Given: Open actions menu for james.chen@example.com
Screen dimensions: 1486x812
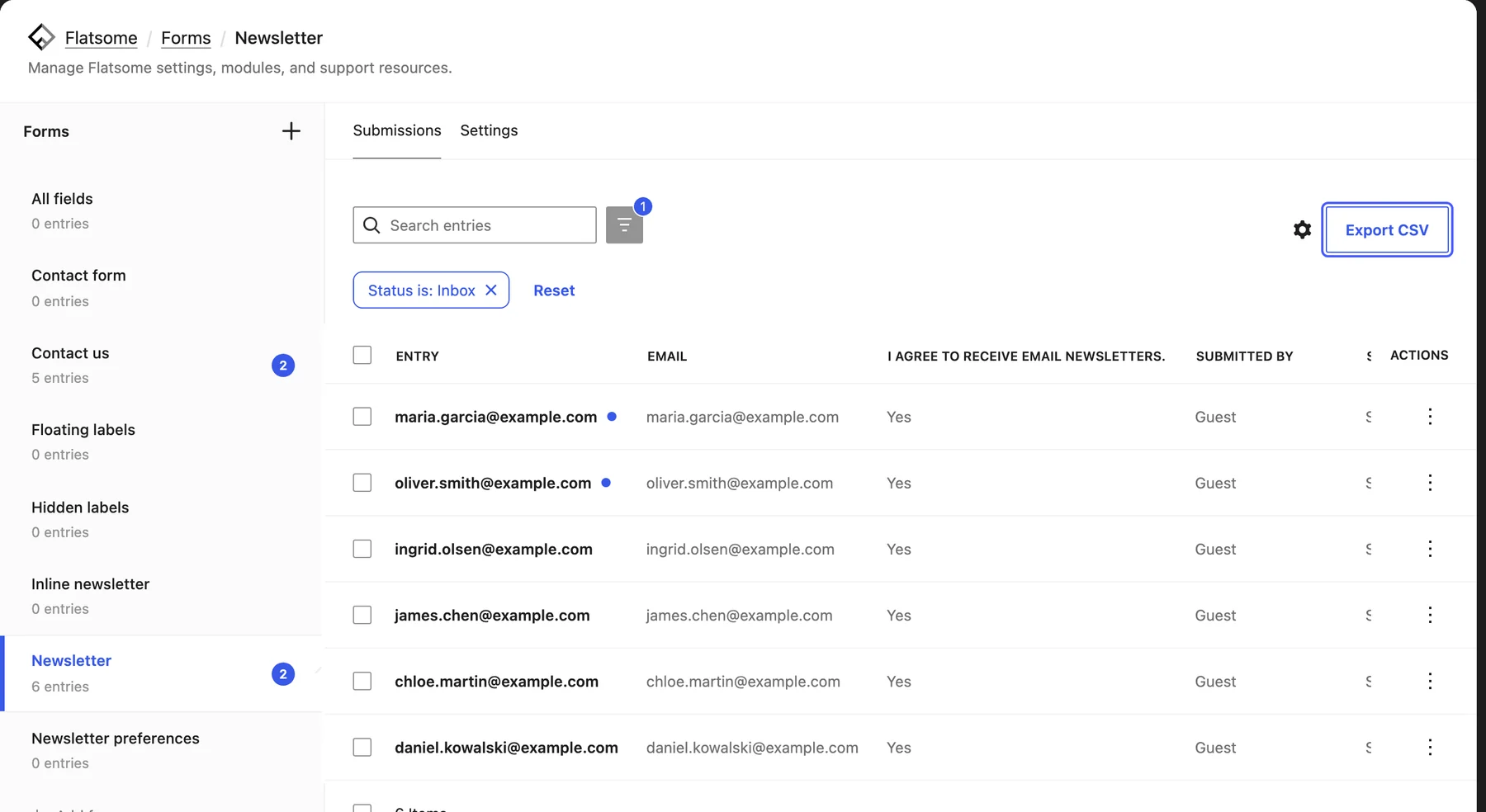Looking at the screenshot, I should coord(1430,615).
